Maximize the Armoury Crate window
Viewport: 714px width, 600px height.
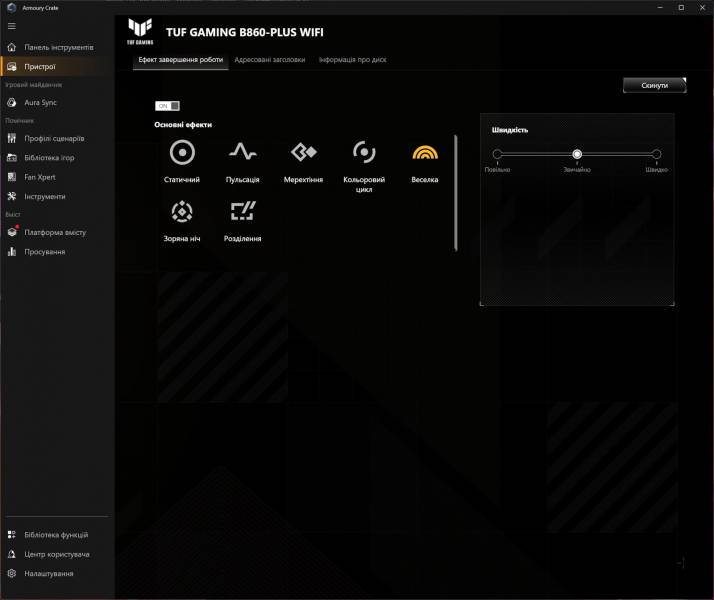tap(681, 7)
